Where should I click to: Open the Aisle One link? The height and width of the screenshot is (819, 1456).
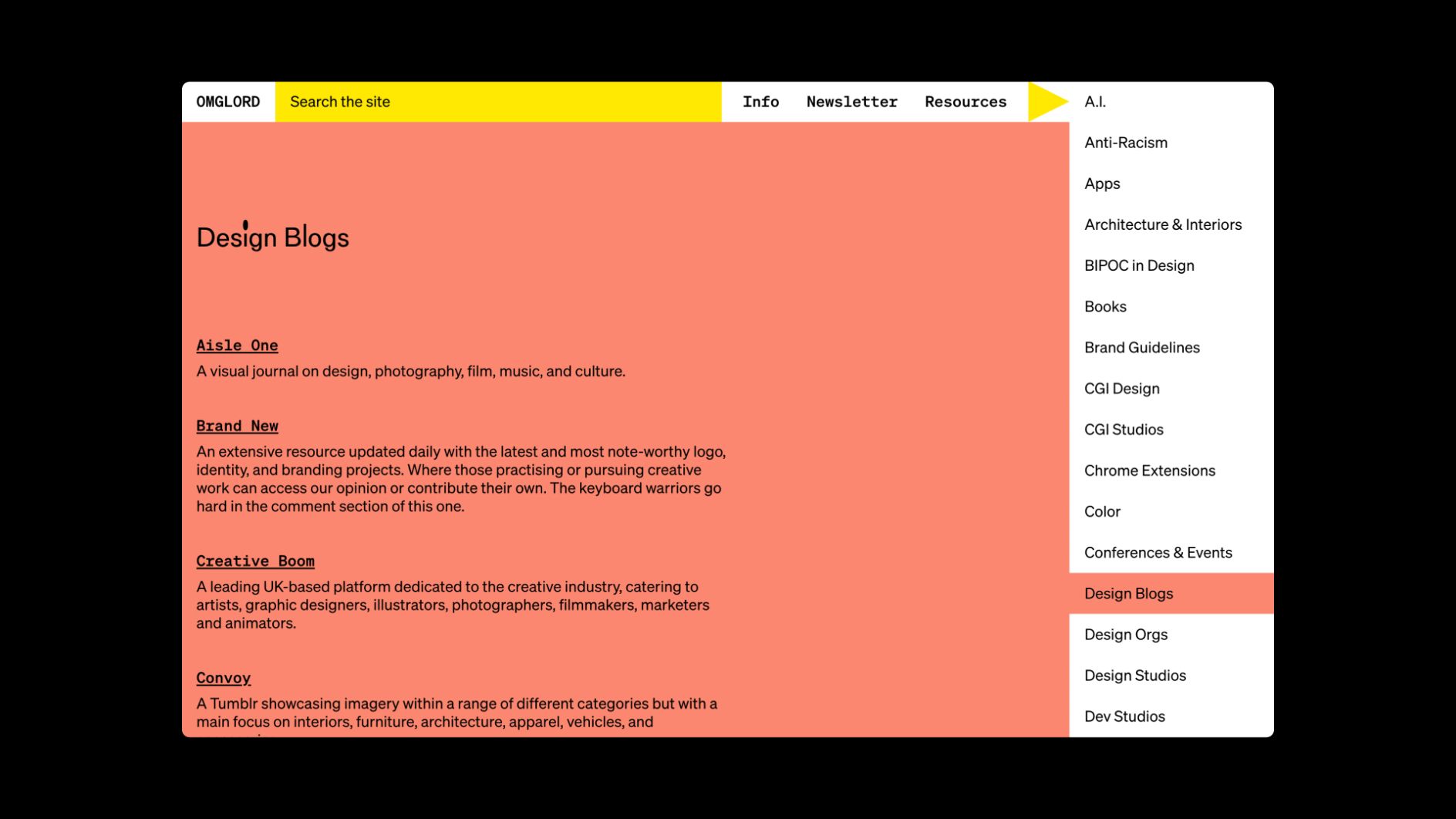point(237,345)
